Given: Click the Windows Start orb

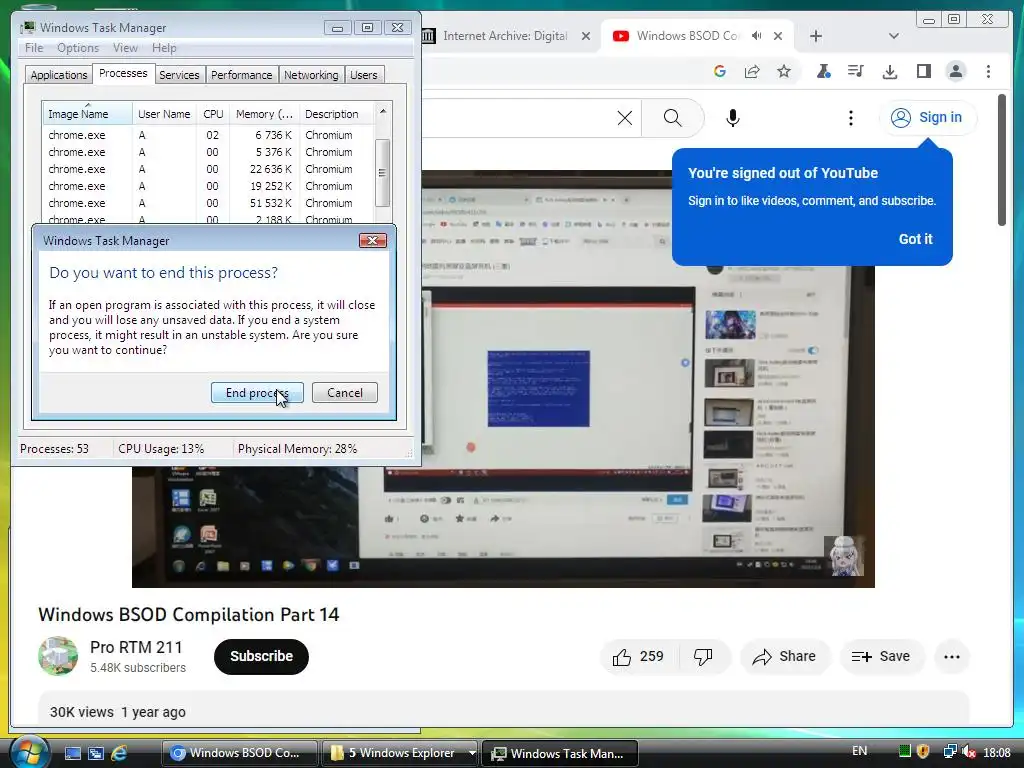Looking at the screenshot, I should click(29, 752).
